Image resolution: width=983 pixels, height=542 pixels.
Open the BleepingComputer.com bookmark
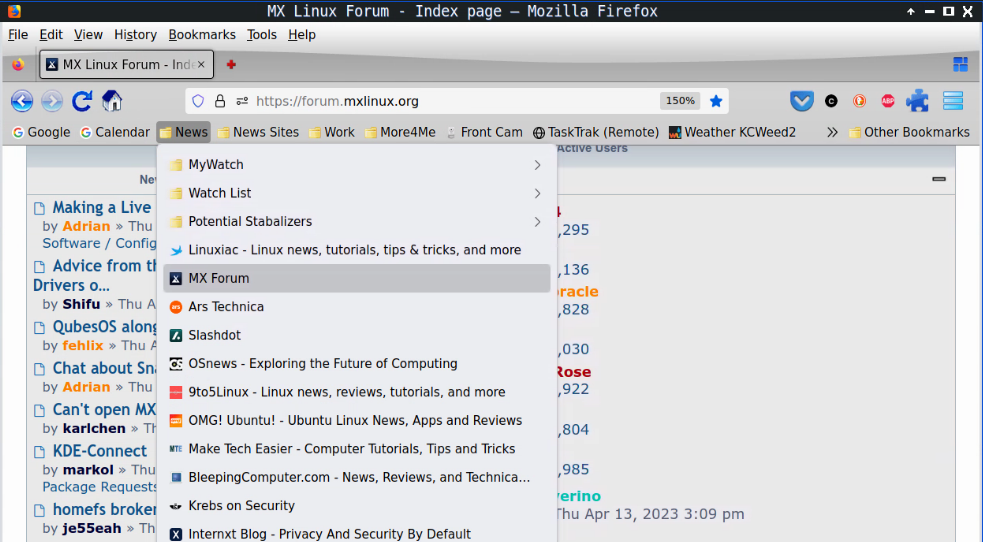point(357,477)
